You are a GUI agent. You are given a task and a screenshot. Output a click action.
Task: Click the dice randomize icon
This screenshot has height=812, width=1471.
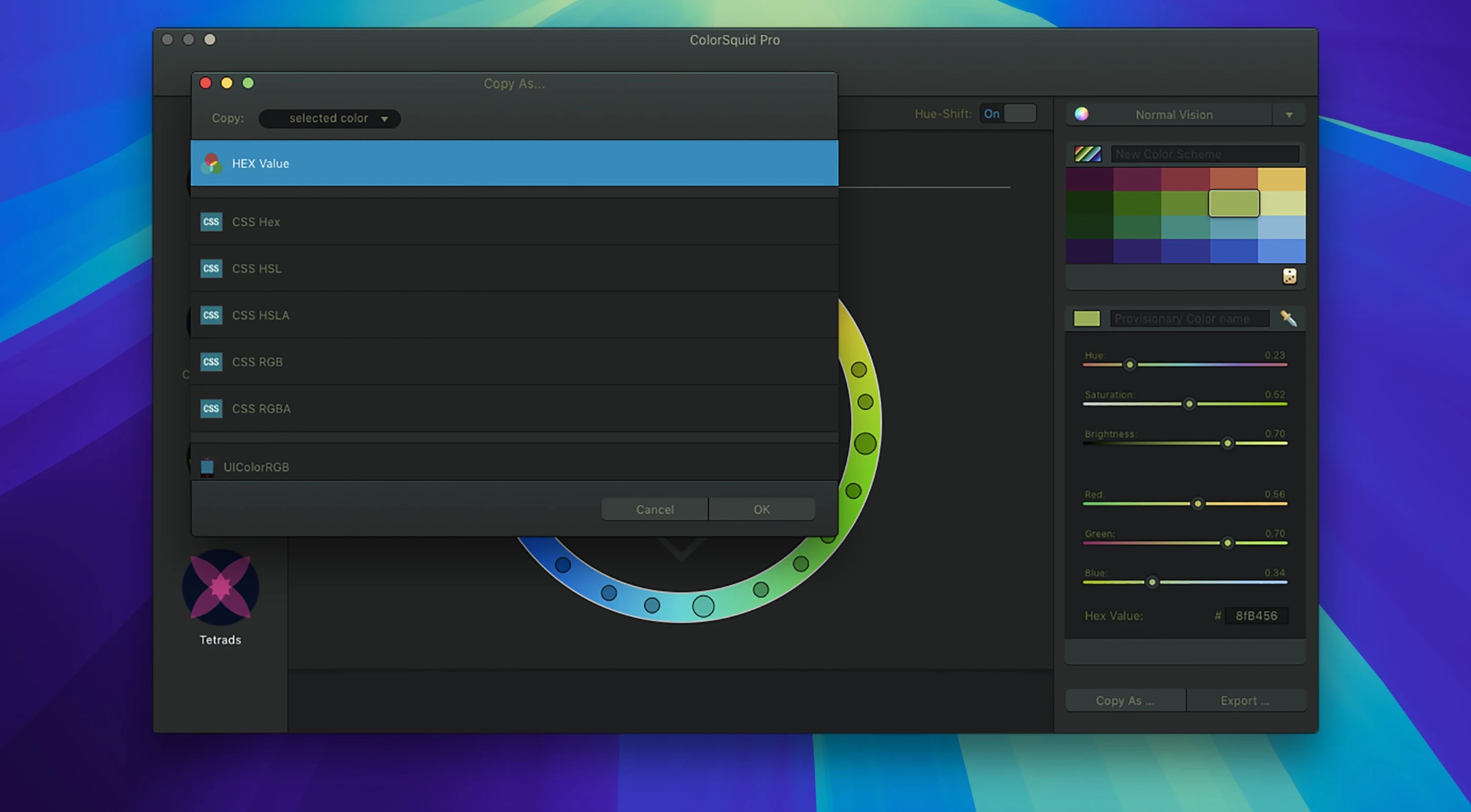(x=1290, y=276)
